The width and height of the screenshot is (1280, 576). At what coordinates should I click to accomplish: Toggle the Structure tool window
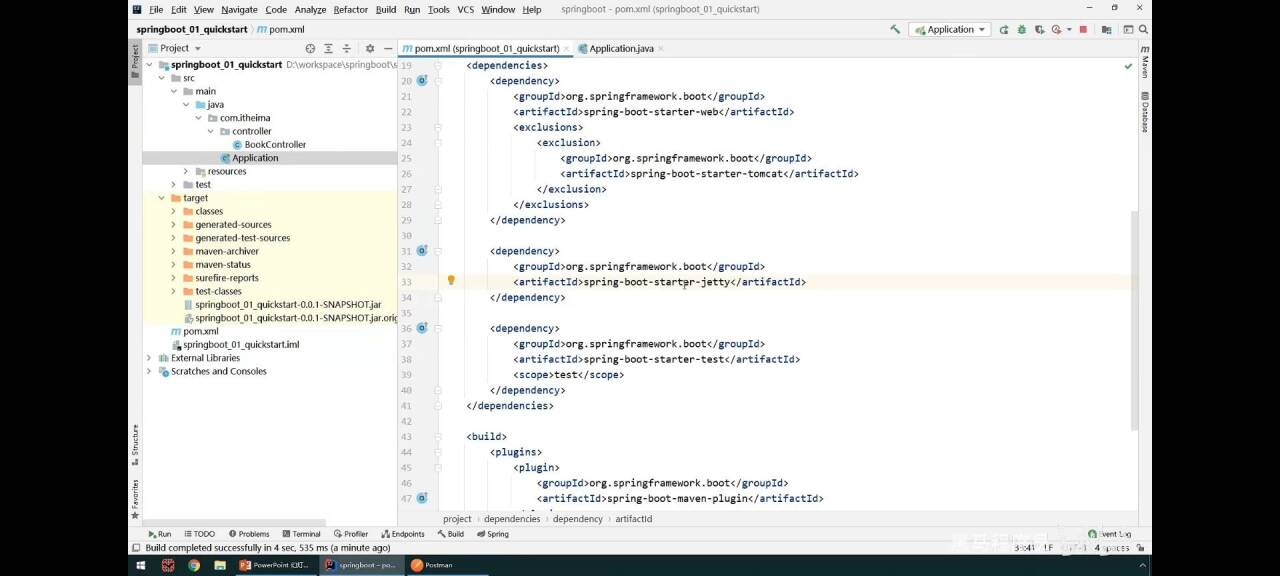point(135,444)
